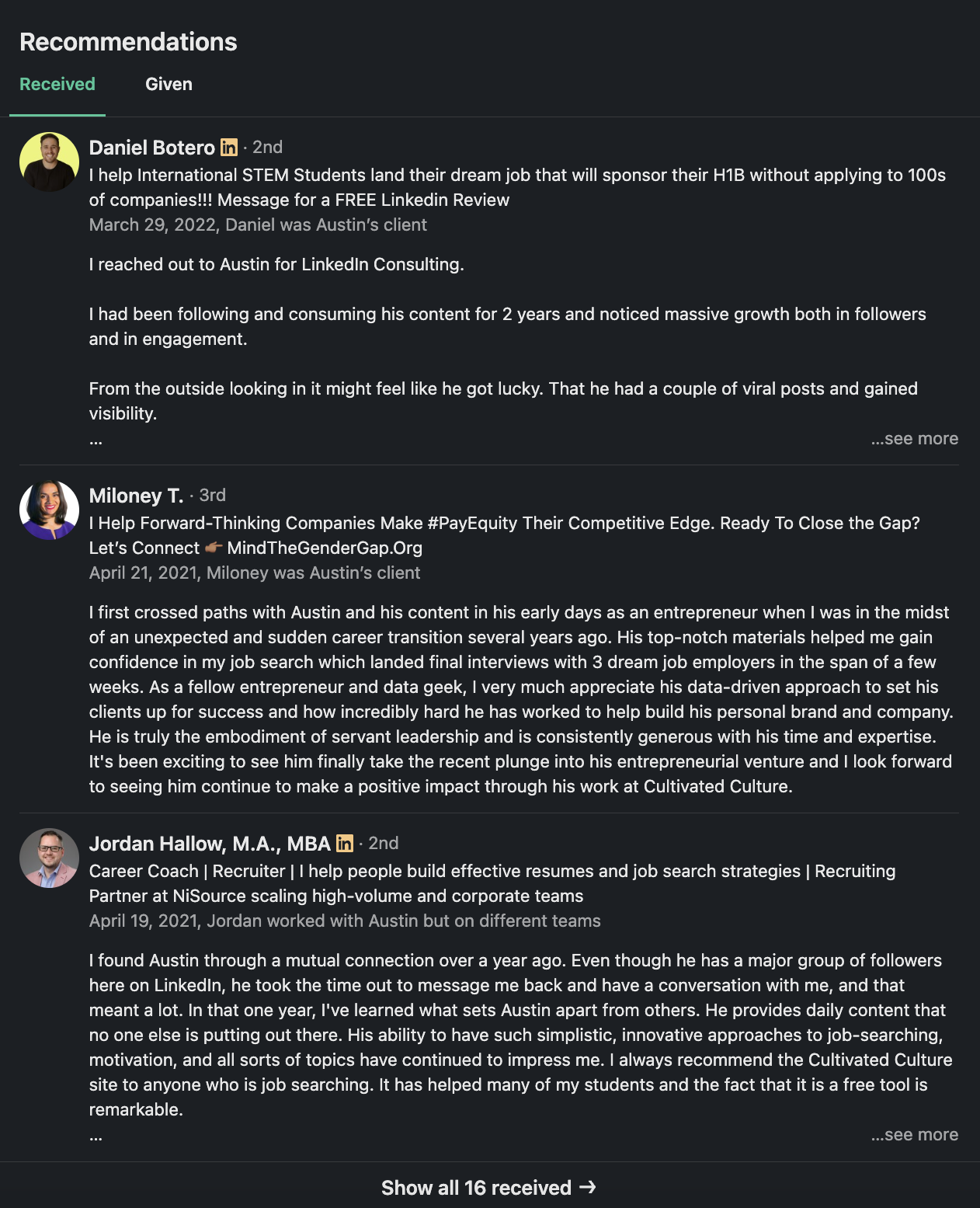Open Miloney T. name link

[136, 496]
